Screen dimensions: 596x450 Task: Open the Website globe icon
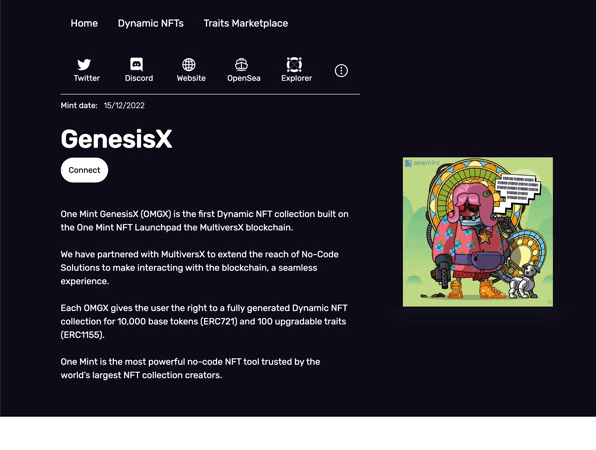pos(189,64)
